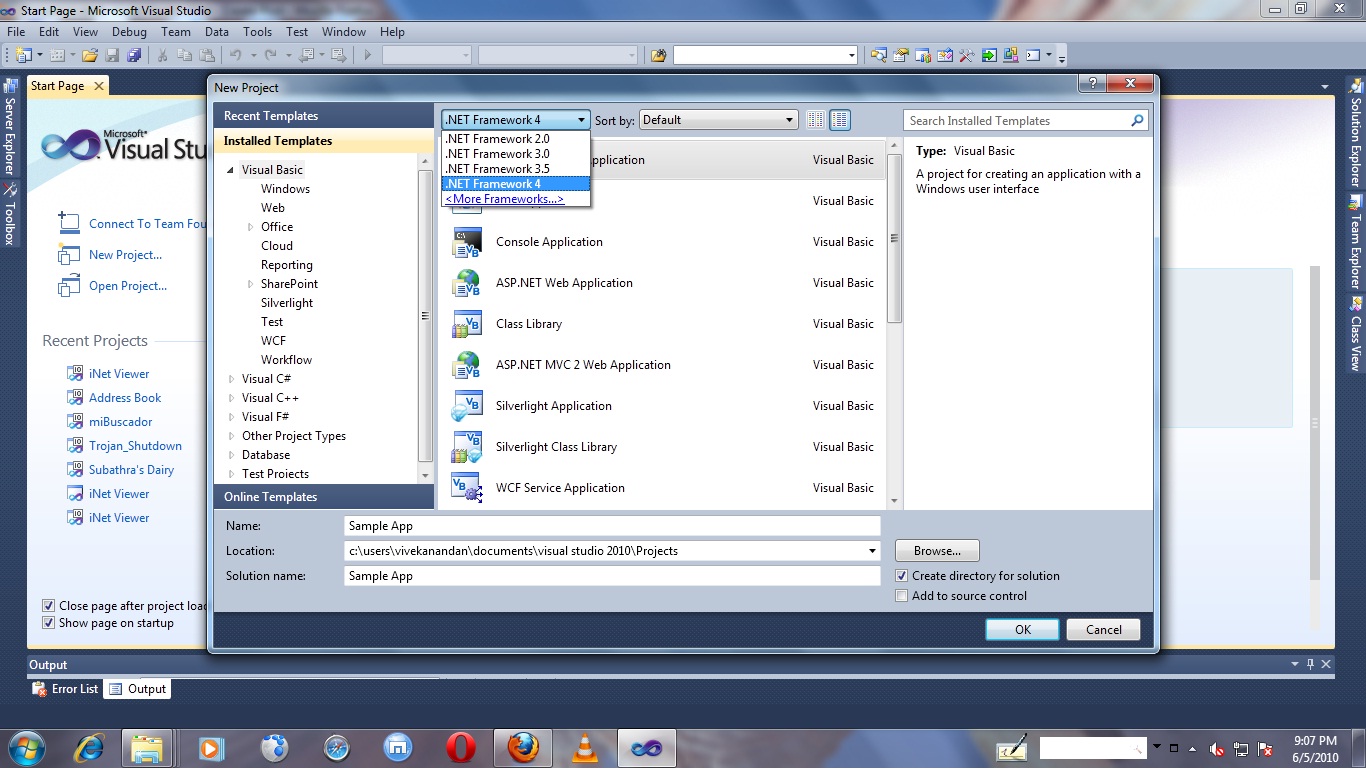This screenshot has height=772, width=1366.
Task: Click the Help question mark in New Project dialog
Action: tap(1092, 84)
